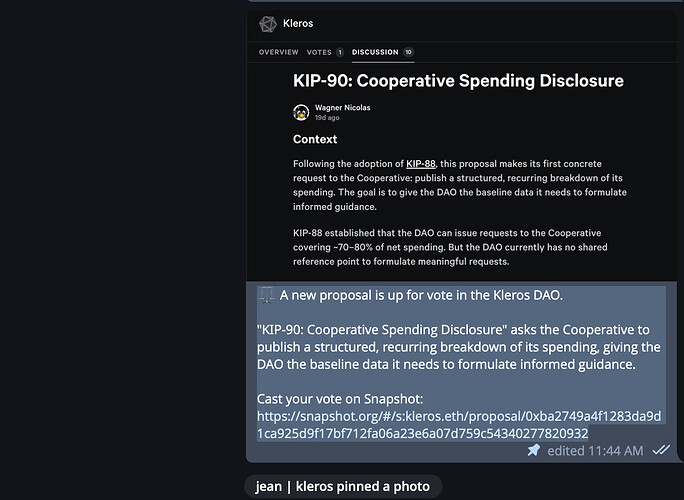684x500 pixels.
Task: Open Wagner Nicolas's penguin avatar
Action: click(x=301, y=113)
